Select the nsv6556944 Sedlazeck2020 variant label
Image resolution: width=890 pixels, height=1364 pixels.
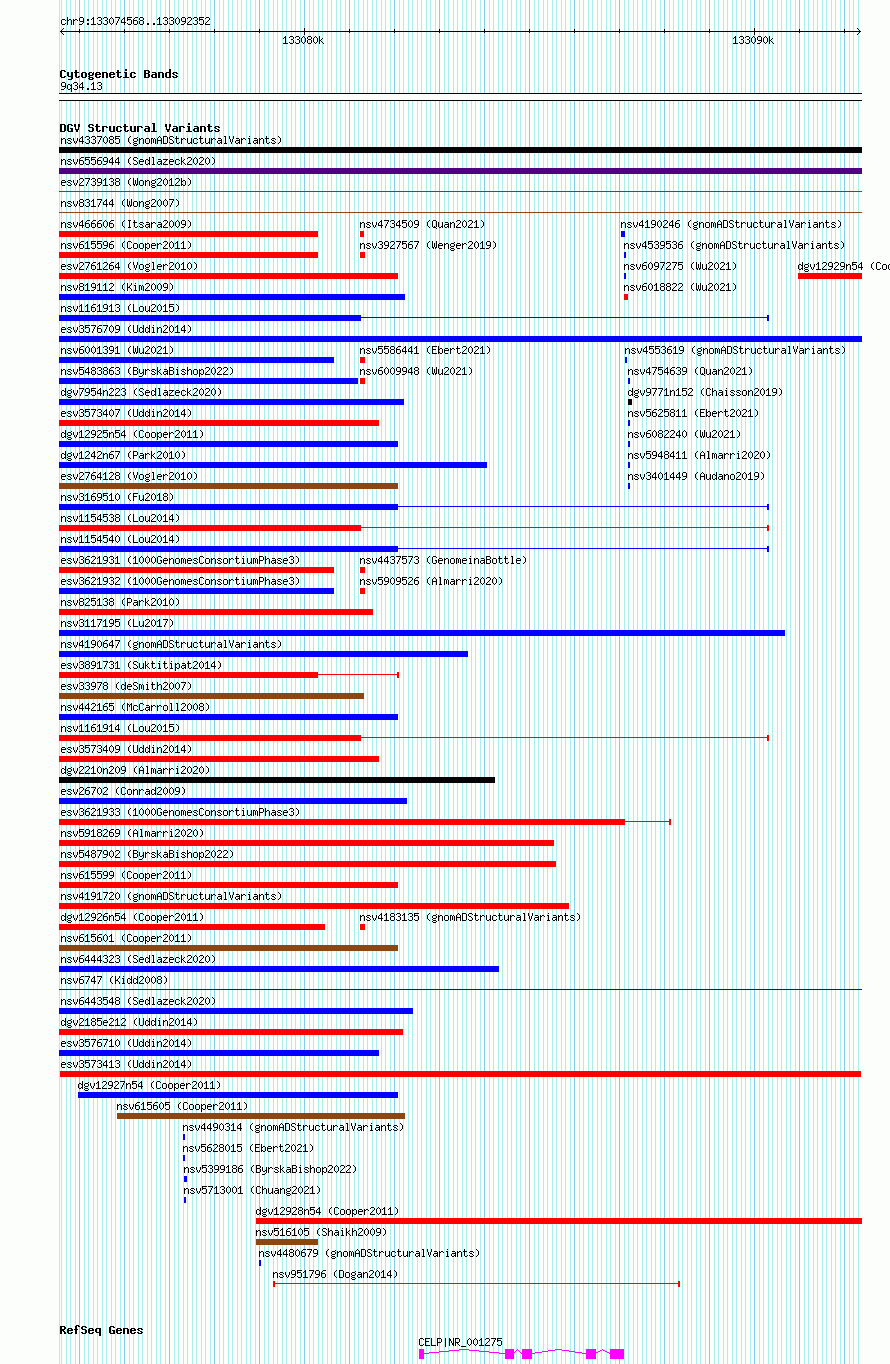pyautogui.click(x=138, y=161)
